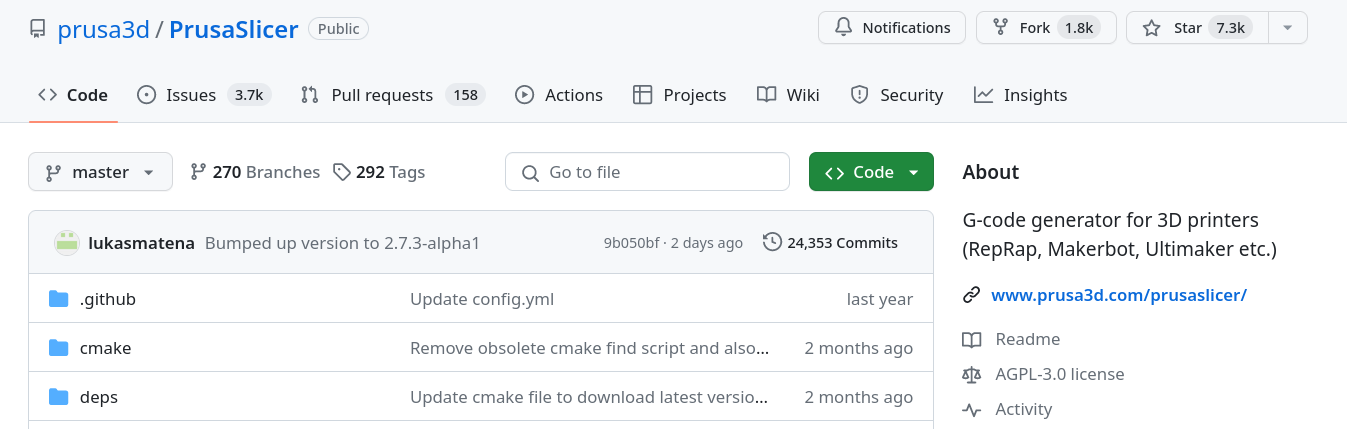Open the Pull requests tab
The height and width of the screenshot is (429, 1347).
coord(393,95)
